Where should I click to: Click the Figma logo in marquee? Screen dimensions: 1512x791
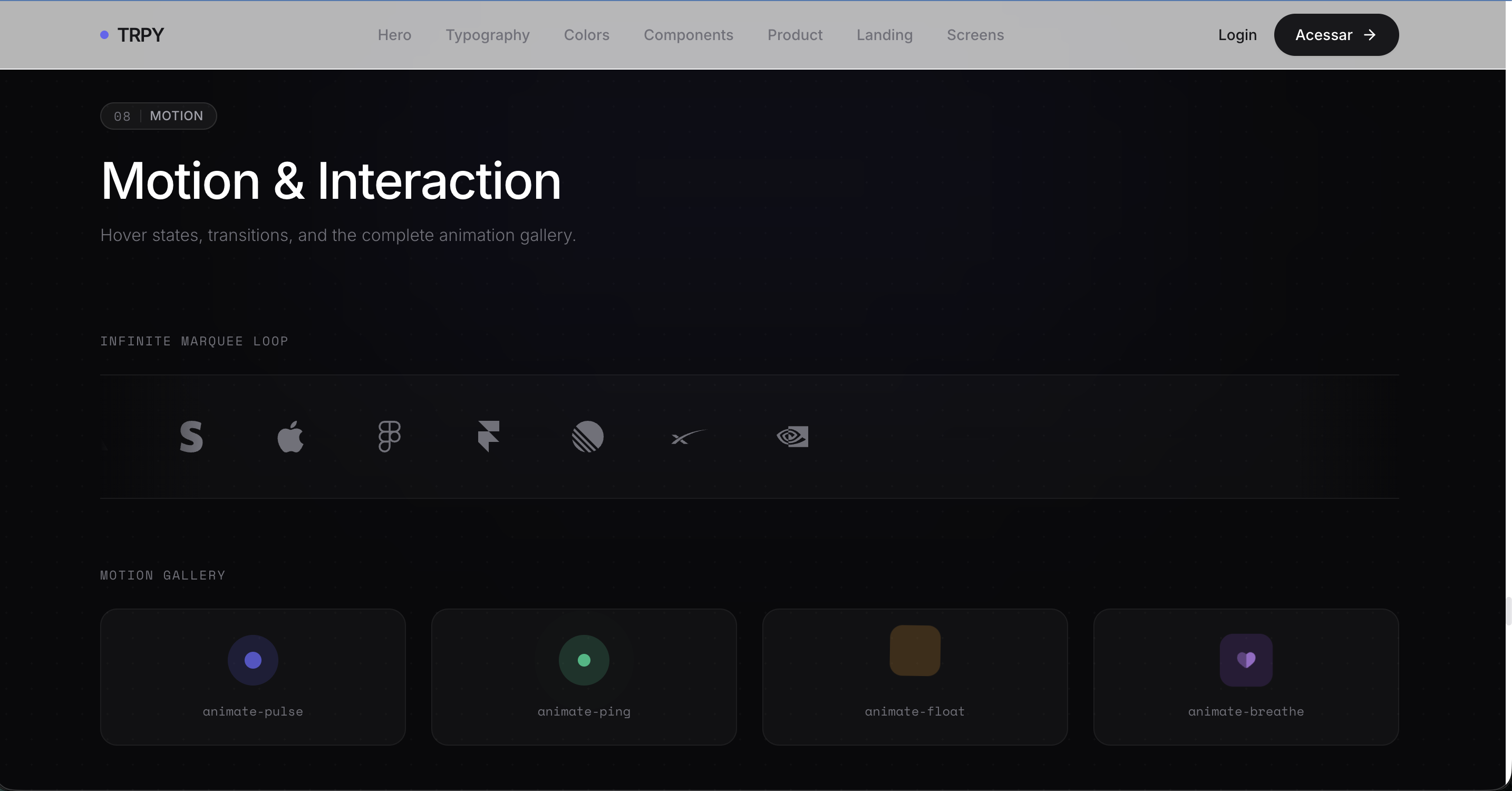click(x=390, y=436)
